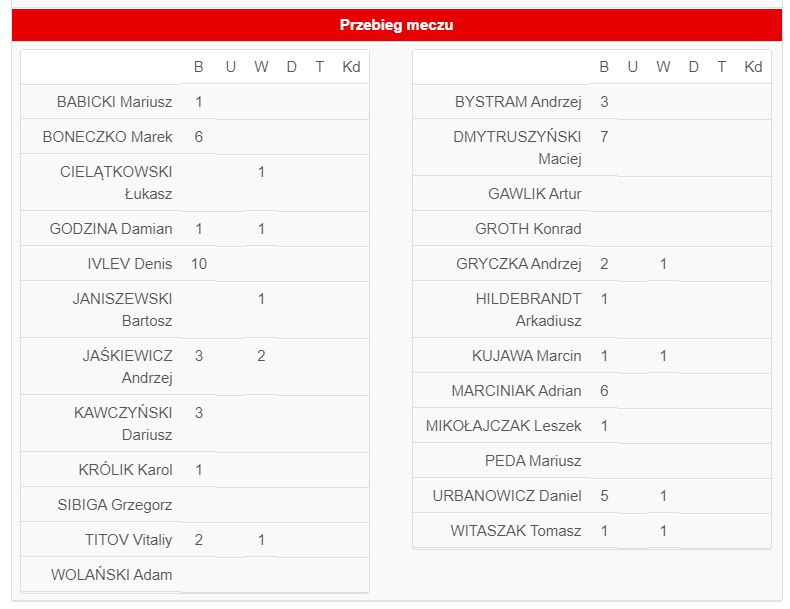The image size is (790, 609).
Task: Click TITOV Vitaliy player name
Action: point(128,539)
